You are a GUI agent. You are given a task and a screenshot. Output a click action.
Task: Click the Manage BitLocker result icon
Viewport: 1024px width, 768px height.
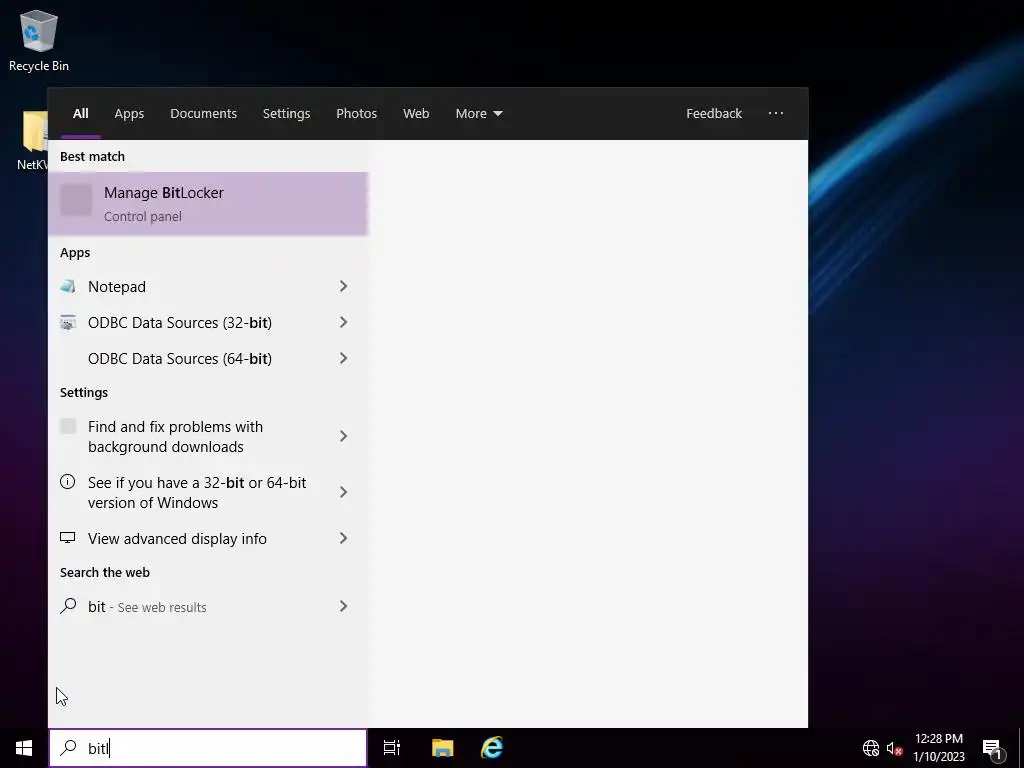[76, 200]
